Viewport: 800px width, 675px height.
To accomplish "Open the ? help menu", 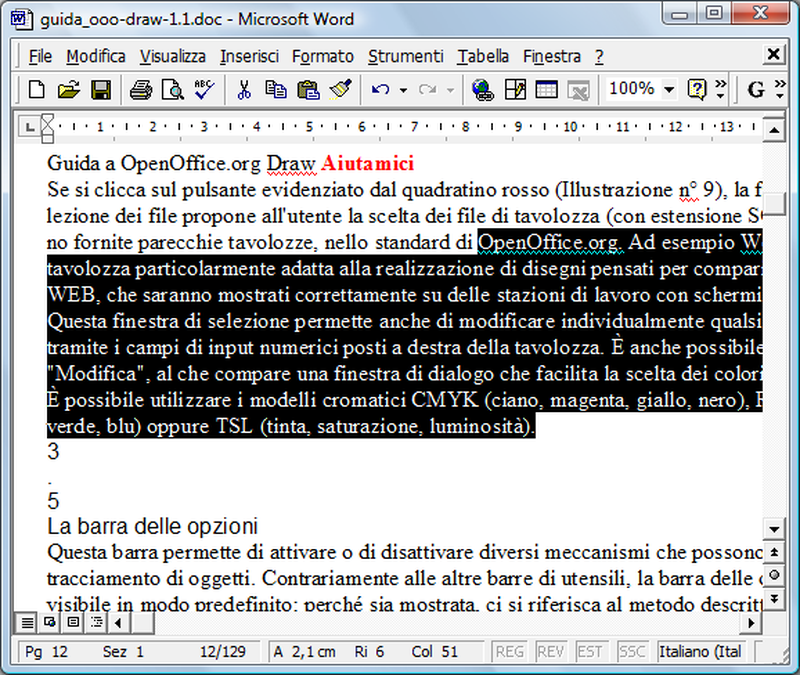I will (x=599, y=56).
